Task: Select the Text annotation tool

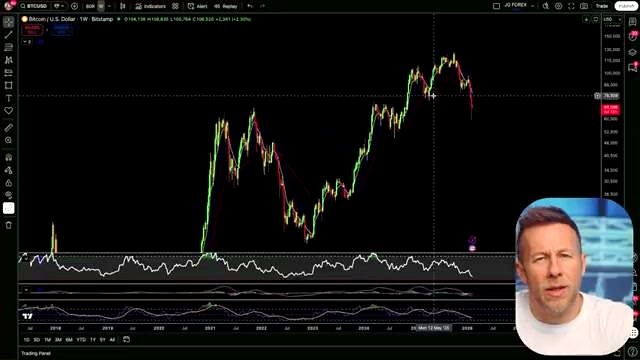Action: [x=9, y=98]
